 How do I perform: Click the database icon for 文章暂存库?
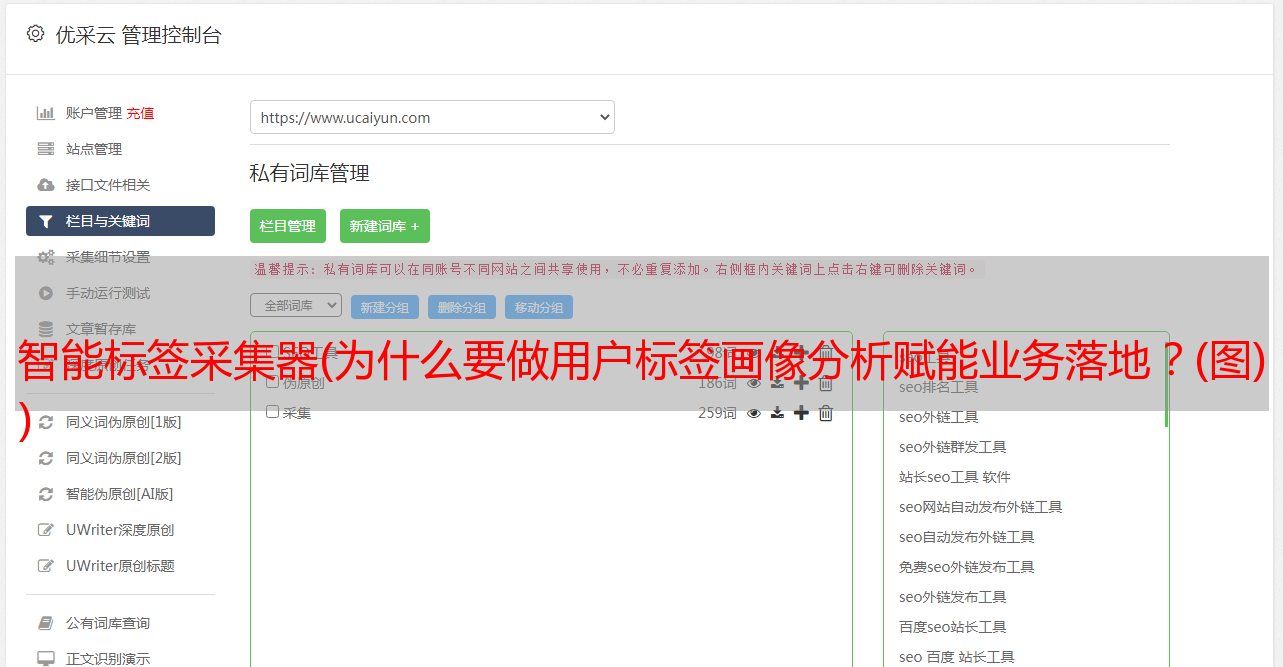click(46, 329)
